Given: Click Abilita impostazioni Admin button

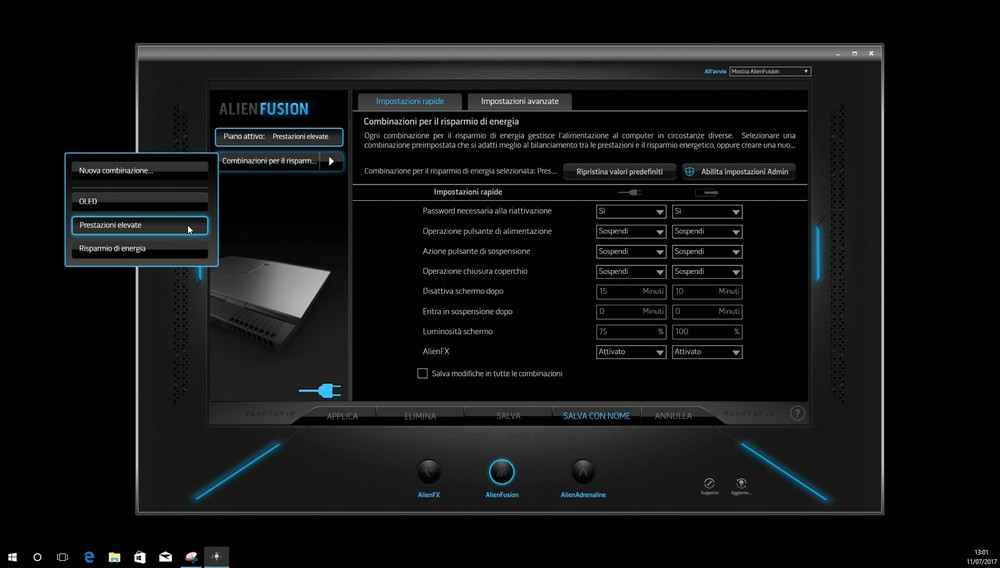Looking at the screenshot, I should coord(739,171).
